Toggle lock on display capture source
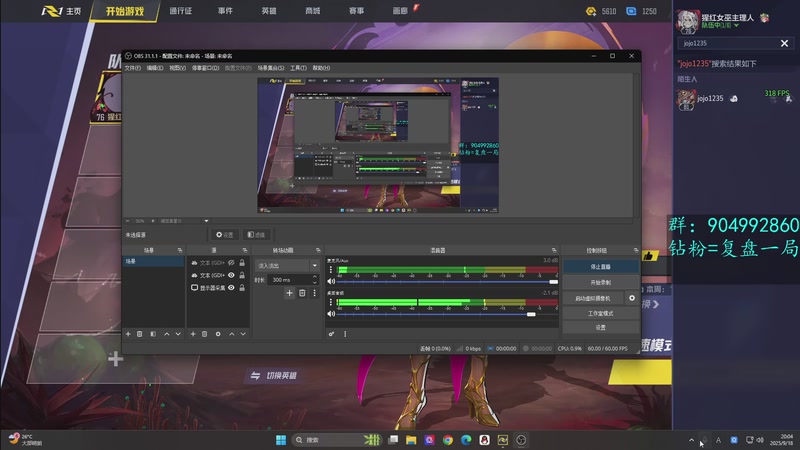 [242, 288]
